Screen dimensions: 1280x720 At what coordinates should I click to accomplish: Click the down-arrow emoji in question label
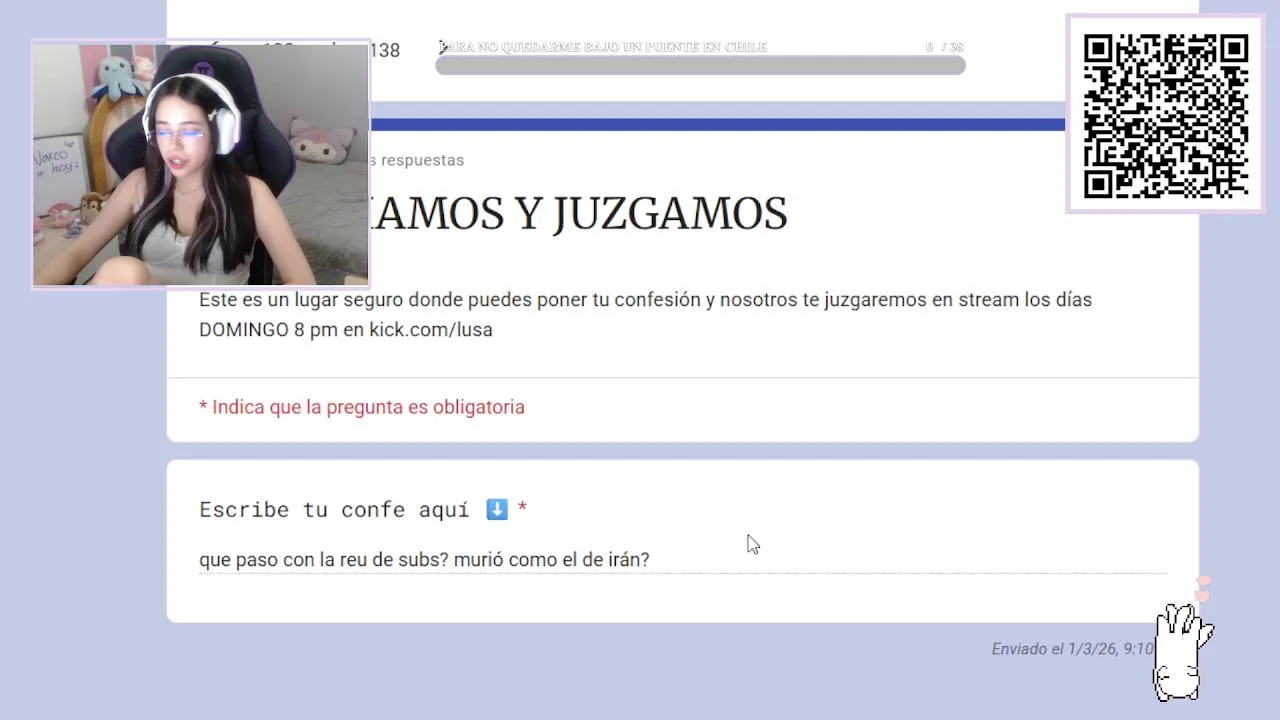click(x=497, y=510)
